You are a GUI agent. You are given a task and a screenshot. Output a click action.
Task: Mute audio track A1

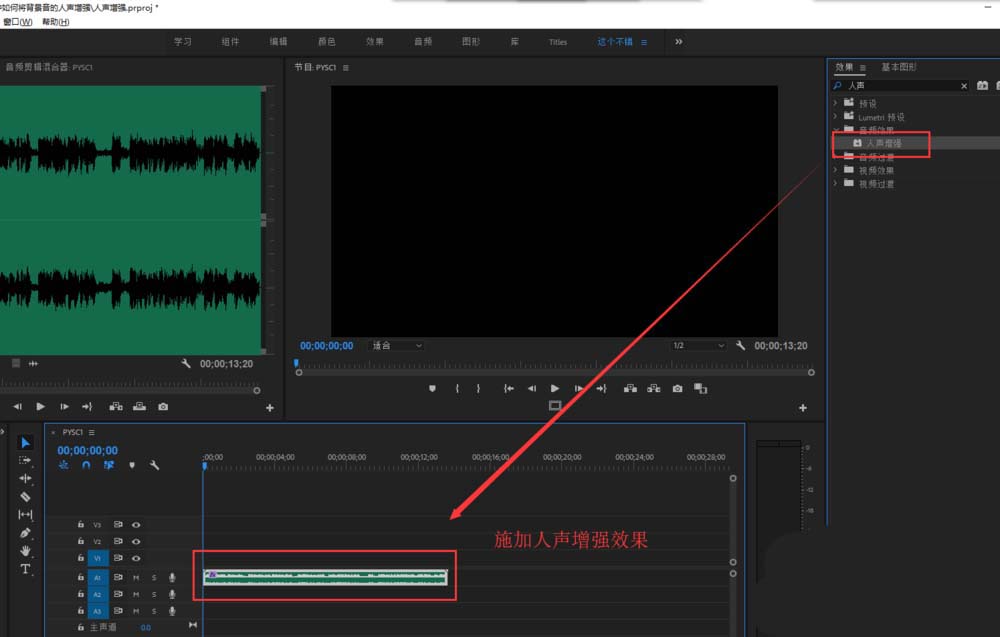136,578
